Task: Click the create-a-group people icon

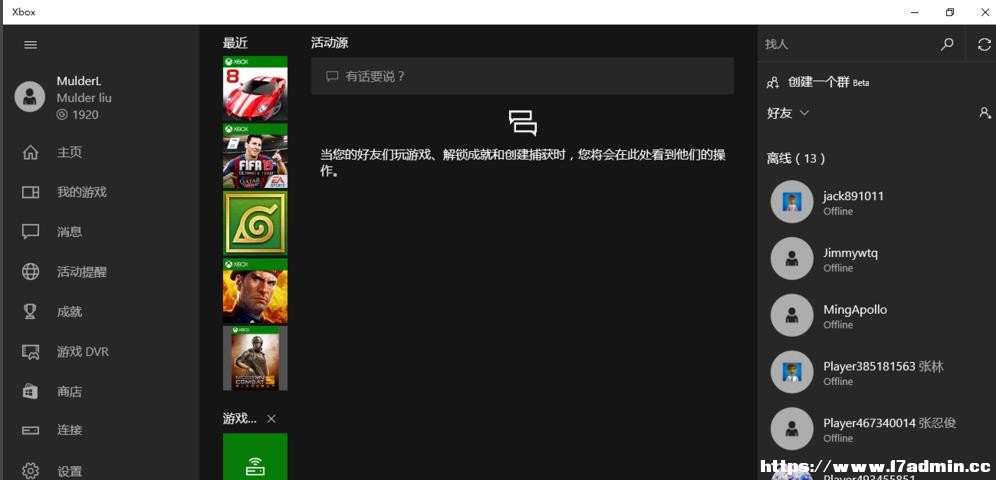Action: [x=773, y=83]
